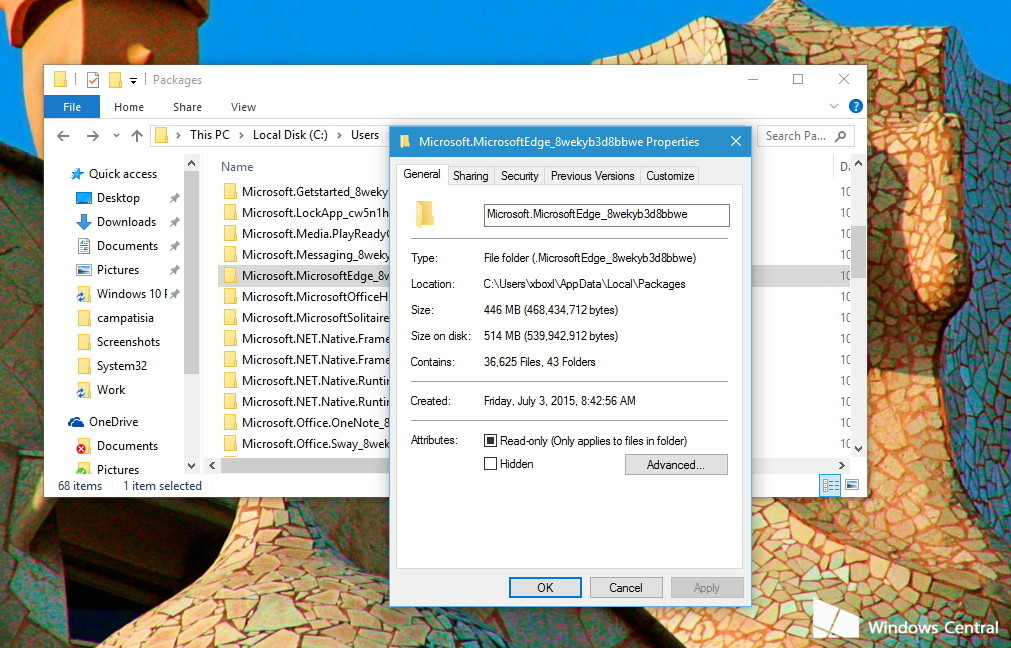Open Documents under OneDrive
1011x648 pixels.
pyautogui.click(x=127, y=446)
